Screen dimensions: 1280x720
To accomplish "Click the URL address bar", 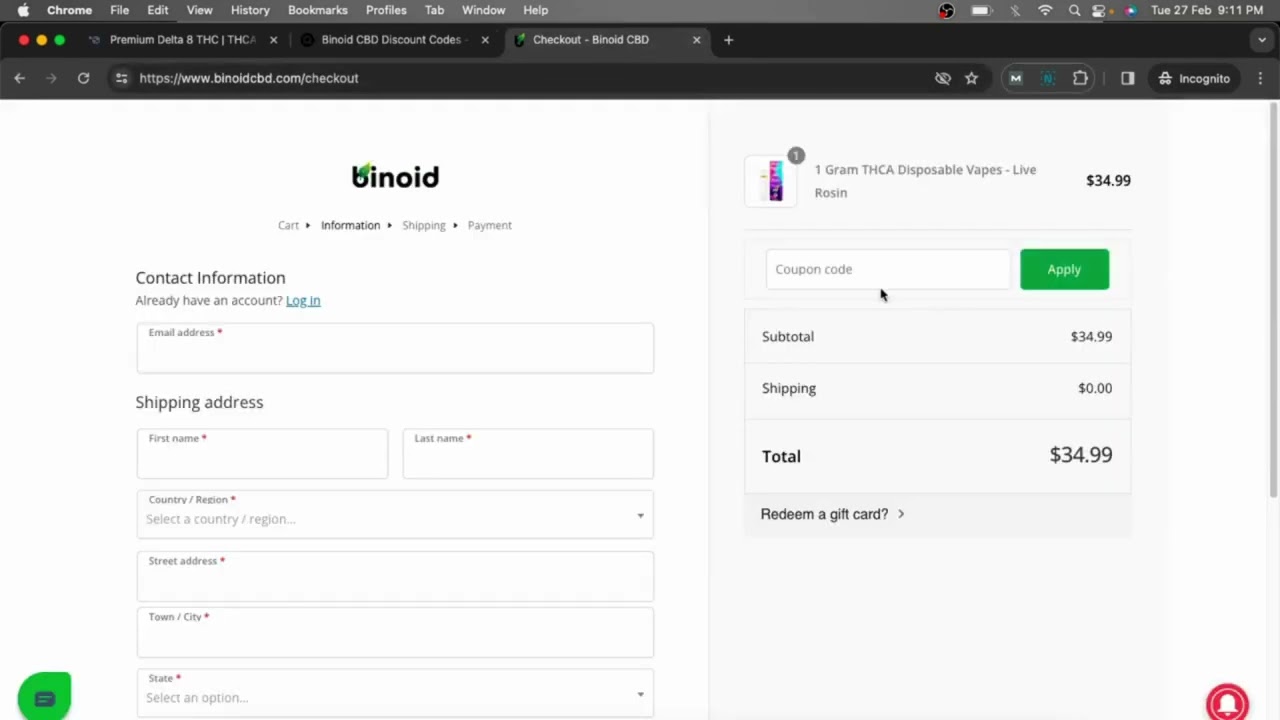I will pyautogui.click(x=520, y=78).
